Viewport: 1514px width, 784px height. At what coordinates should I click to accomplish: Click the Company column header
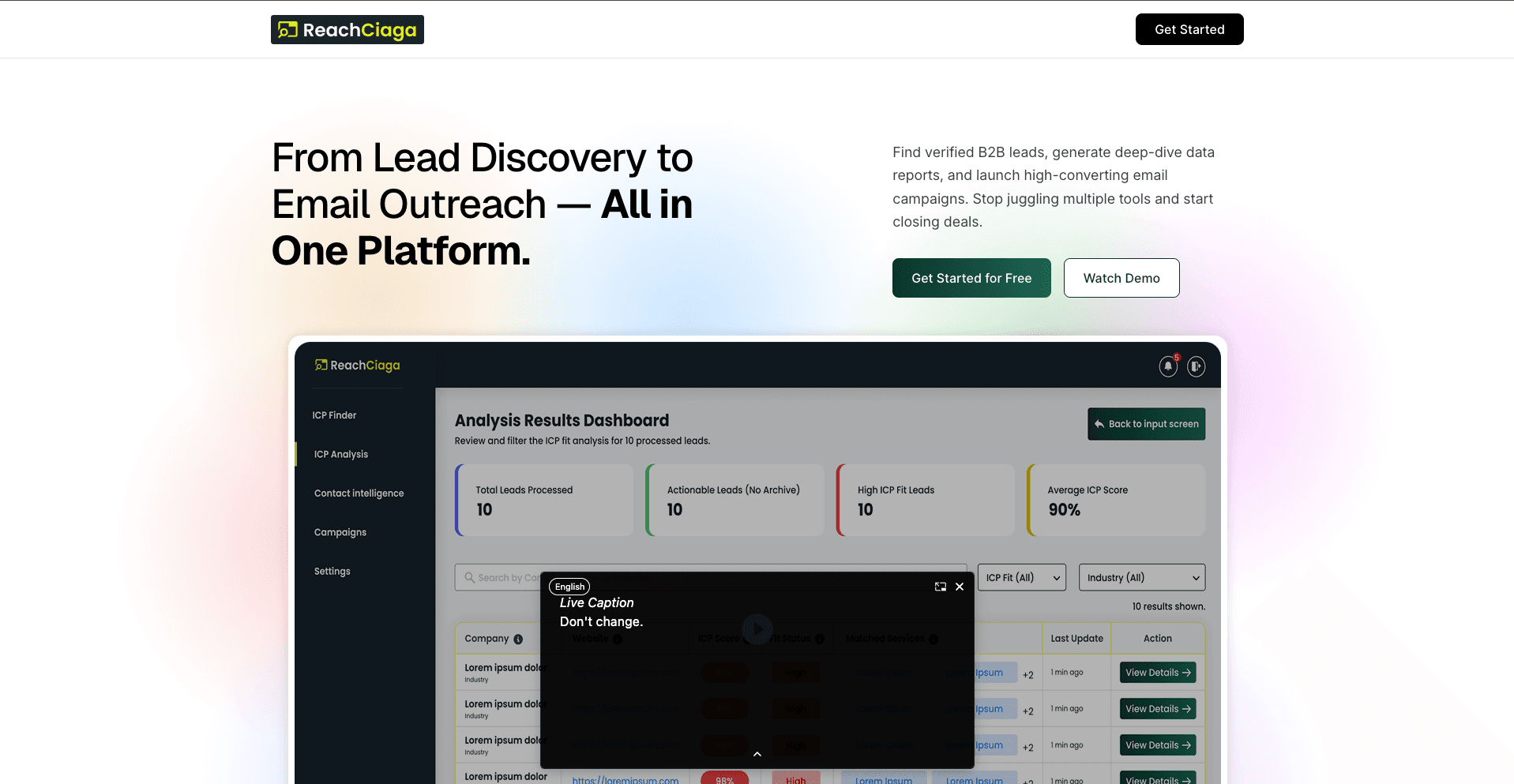pyautogui.click(x=487, y=639)
